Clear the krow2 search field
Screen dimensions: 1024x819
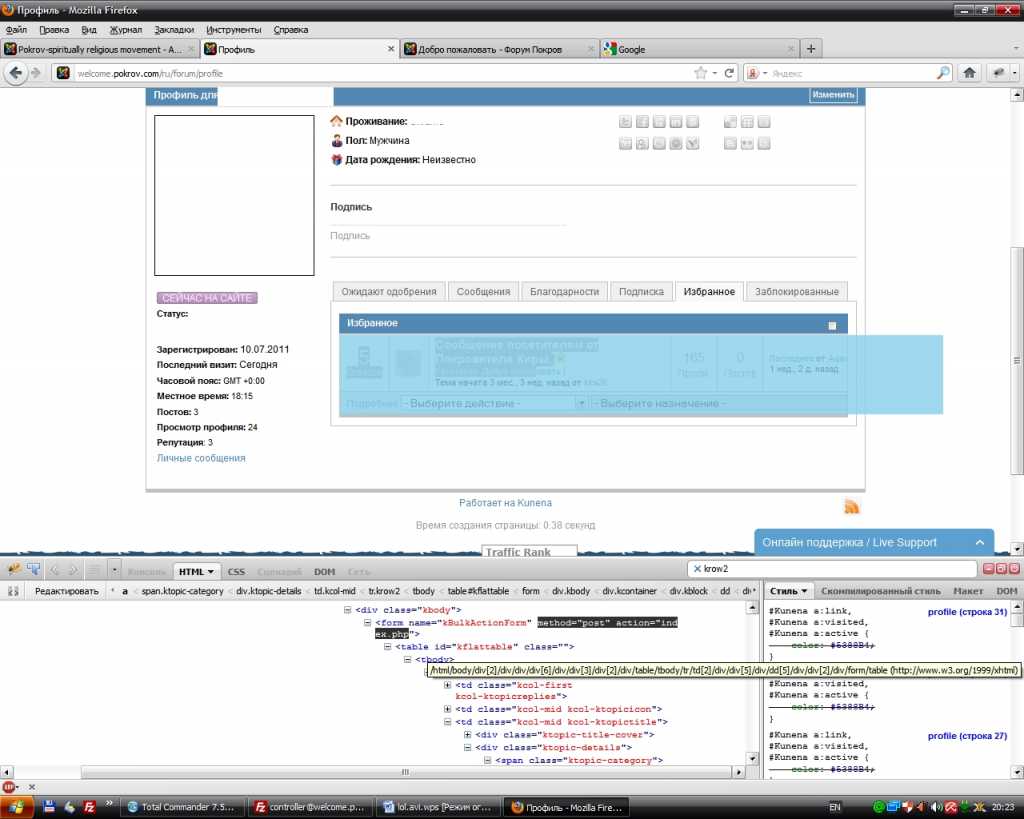click(x=697, y=569)
